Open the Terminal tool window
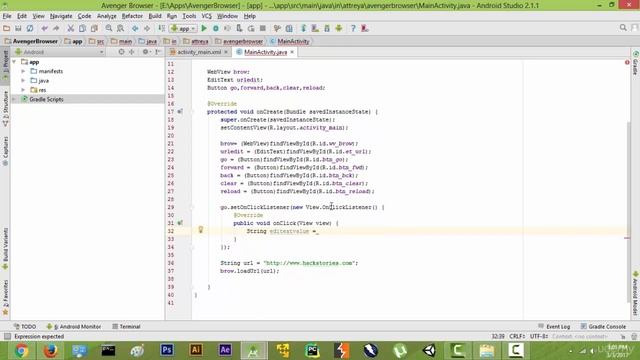640x360 pixels. coord(126,327)
